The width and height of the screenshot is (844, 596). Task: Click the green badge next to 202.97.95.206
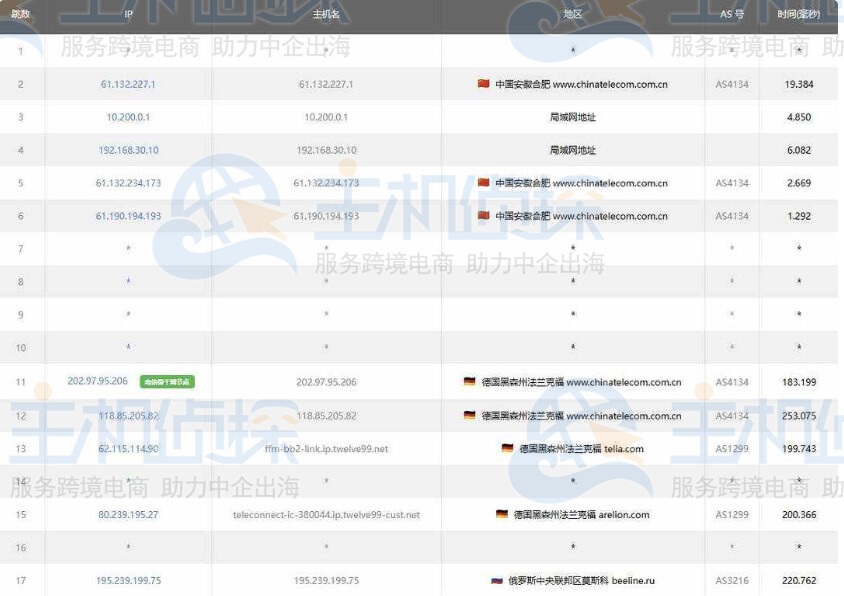(x=167, y=382)
